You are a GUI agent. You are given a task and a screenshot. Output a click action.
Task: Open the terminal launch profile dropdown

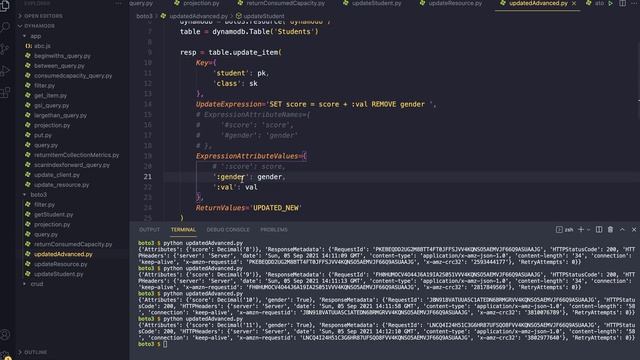pos(589,230)
